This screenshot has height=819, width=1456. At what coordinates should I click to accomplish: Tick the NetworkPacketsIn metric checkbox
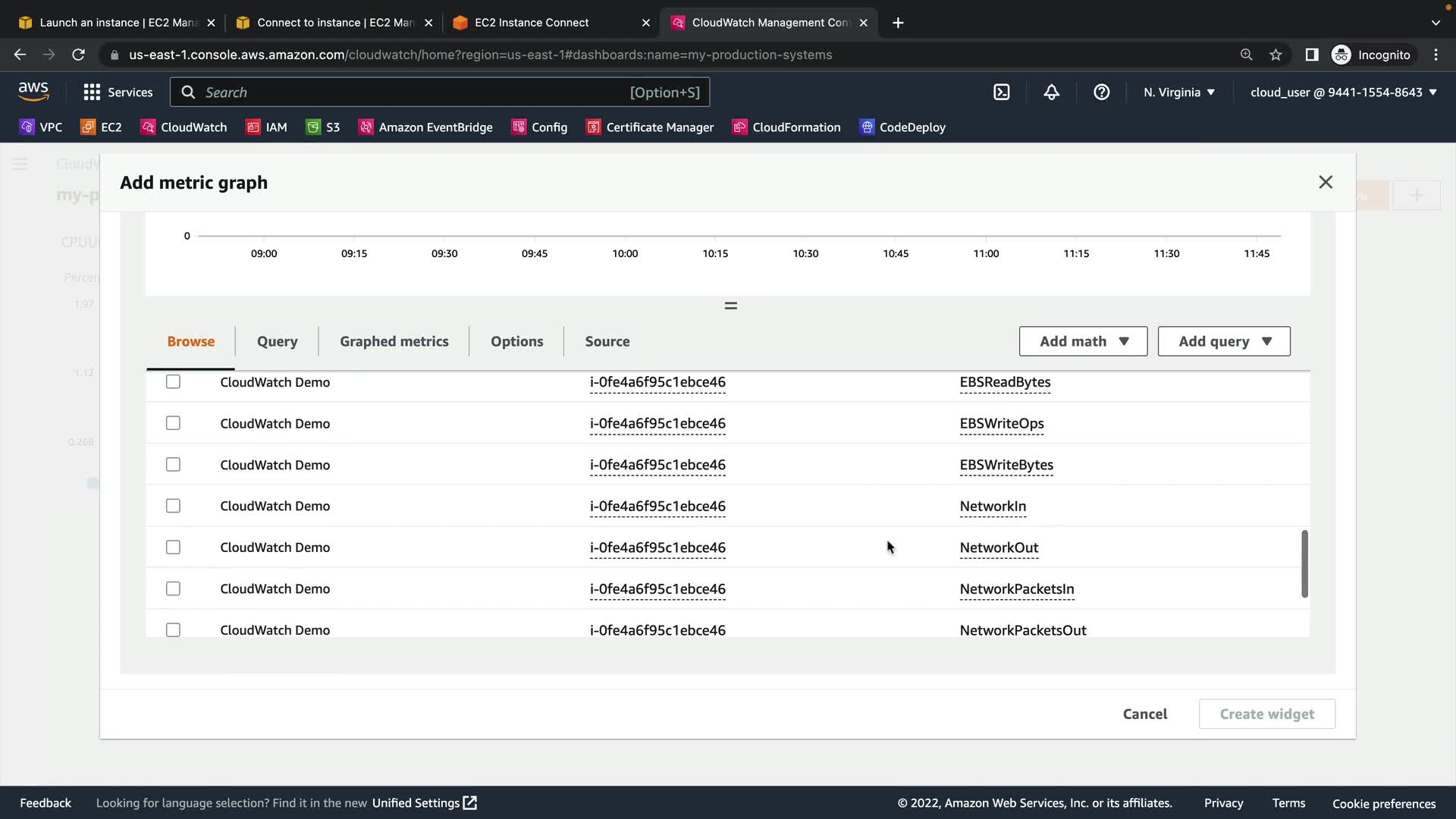173,588
